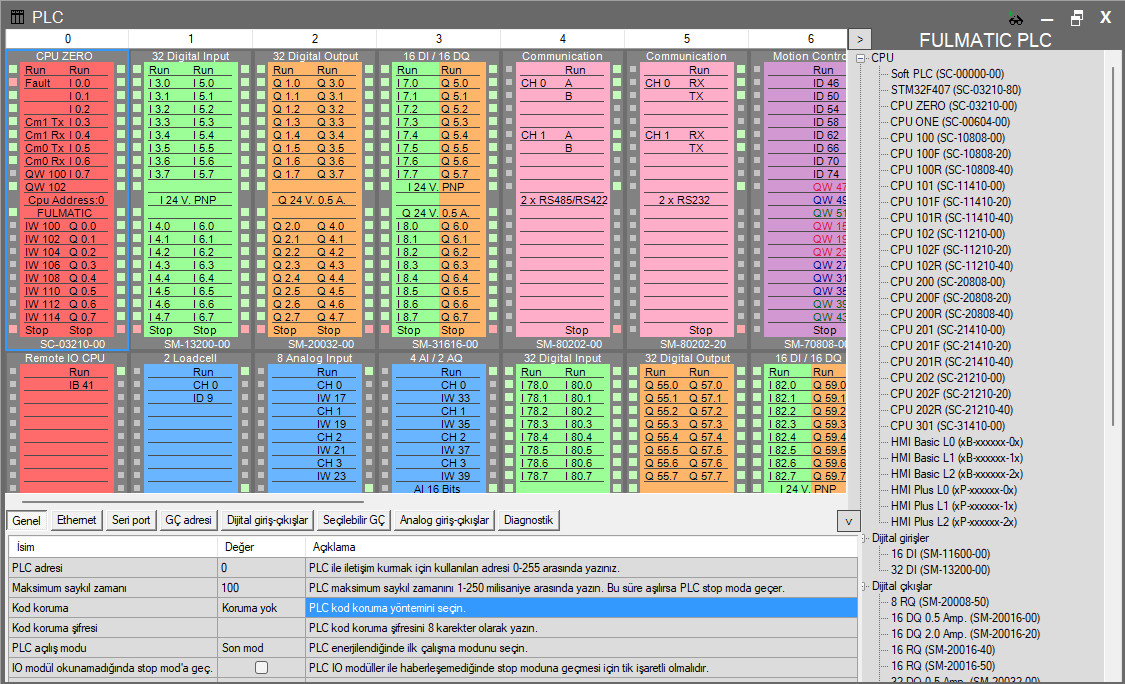Viewport: 1125px width, 684px height.
Task: Collapse the Dijital çıkışlar tree node
Action: click(865, 586)
